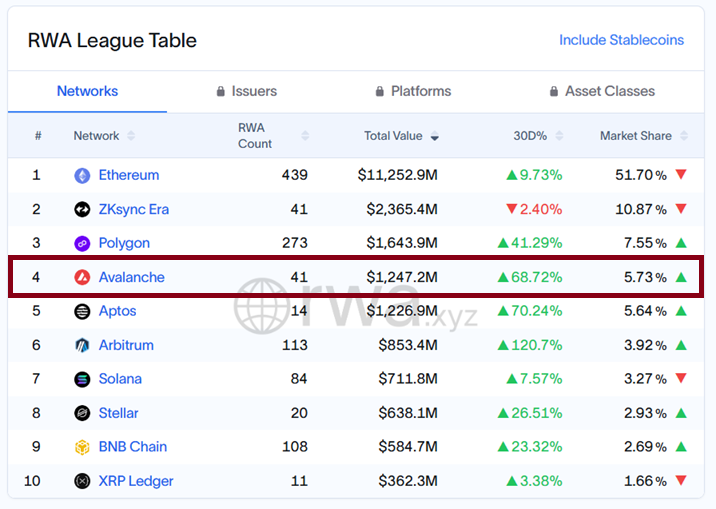
Task: Open the Stellar network link
Action: pyautogui.click(x=118, y=413)
